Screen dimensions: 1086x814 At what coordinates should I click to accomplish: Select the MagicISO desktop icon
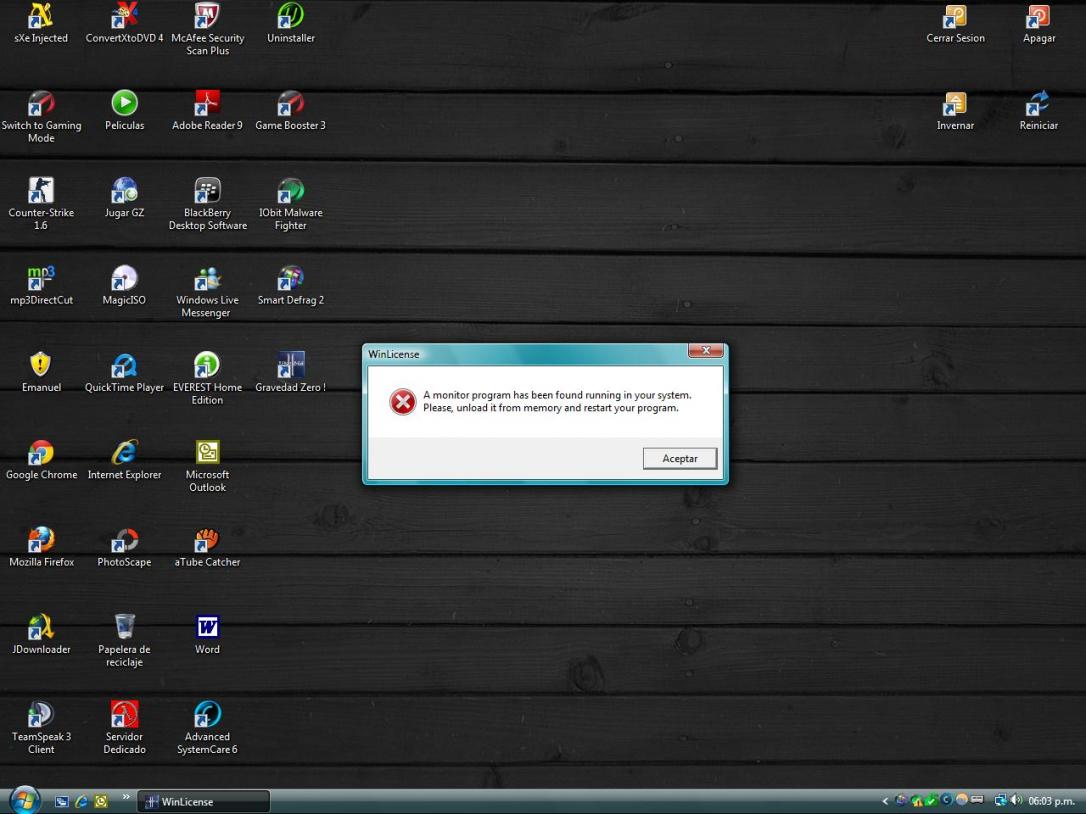[125, 285]
